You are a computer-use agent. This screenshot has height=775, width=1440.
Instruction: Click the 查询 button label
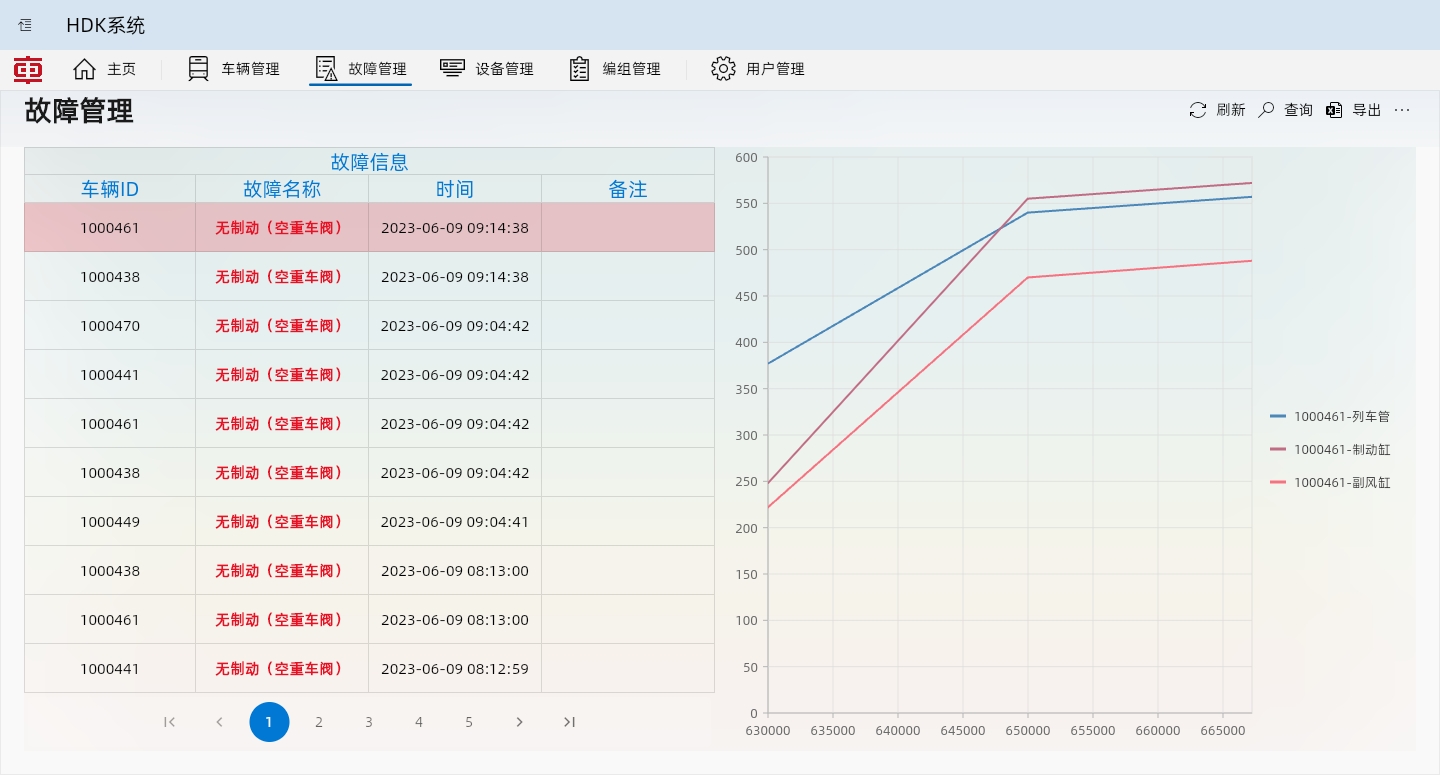(1299, 110)
